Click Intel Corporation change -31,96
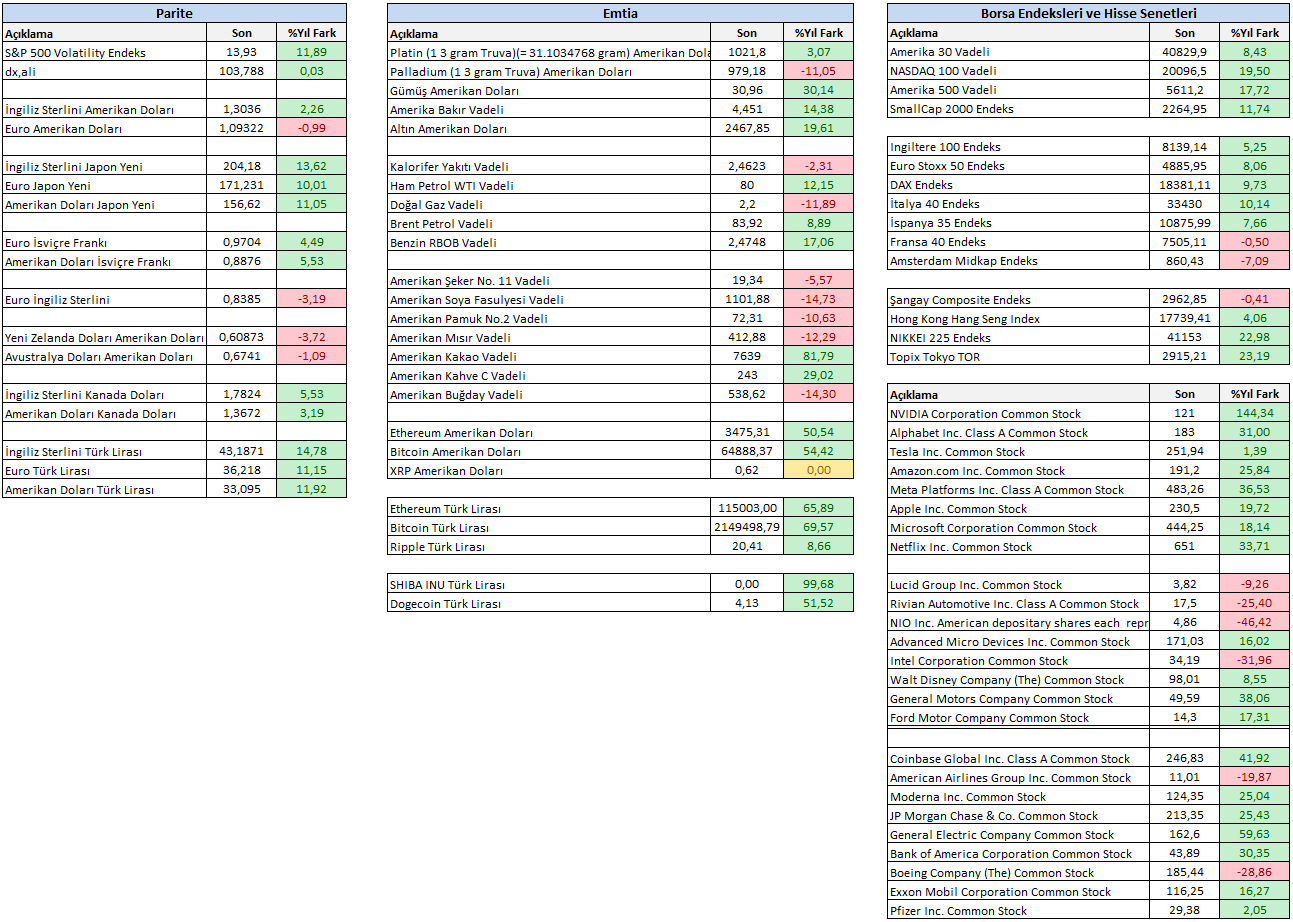 click(x=1255, y=660)
